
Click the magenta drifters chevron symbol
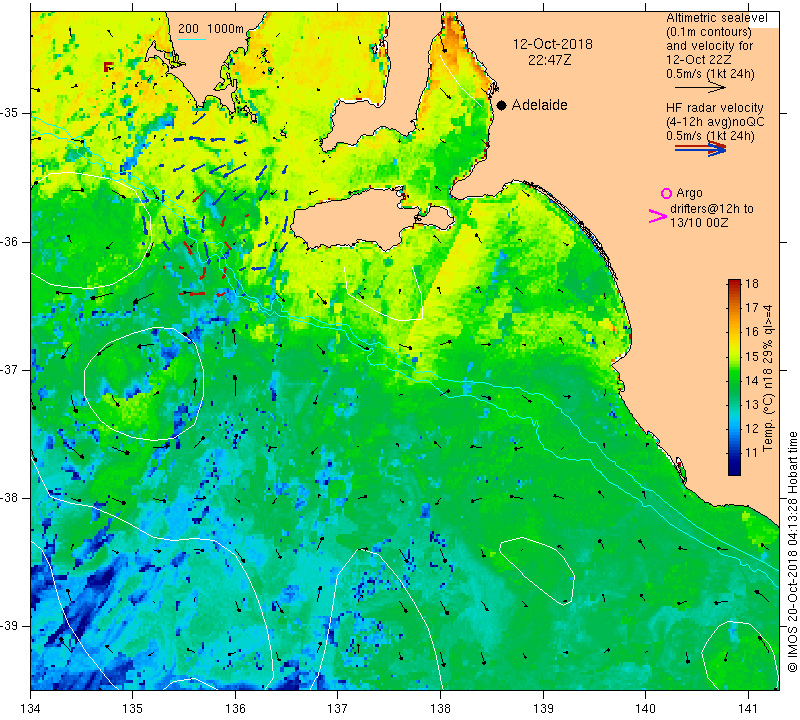pos(658,216)
